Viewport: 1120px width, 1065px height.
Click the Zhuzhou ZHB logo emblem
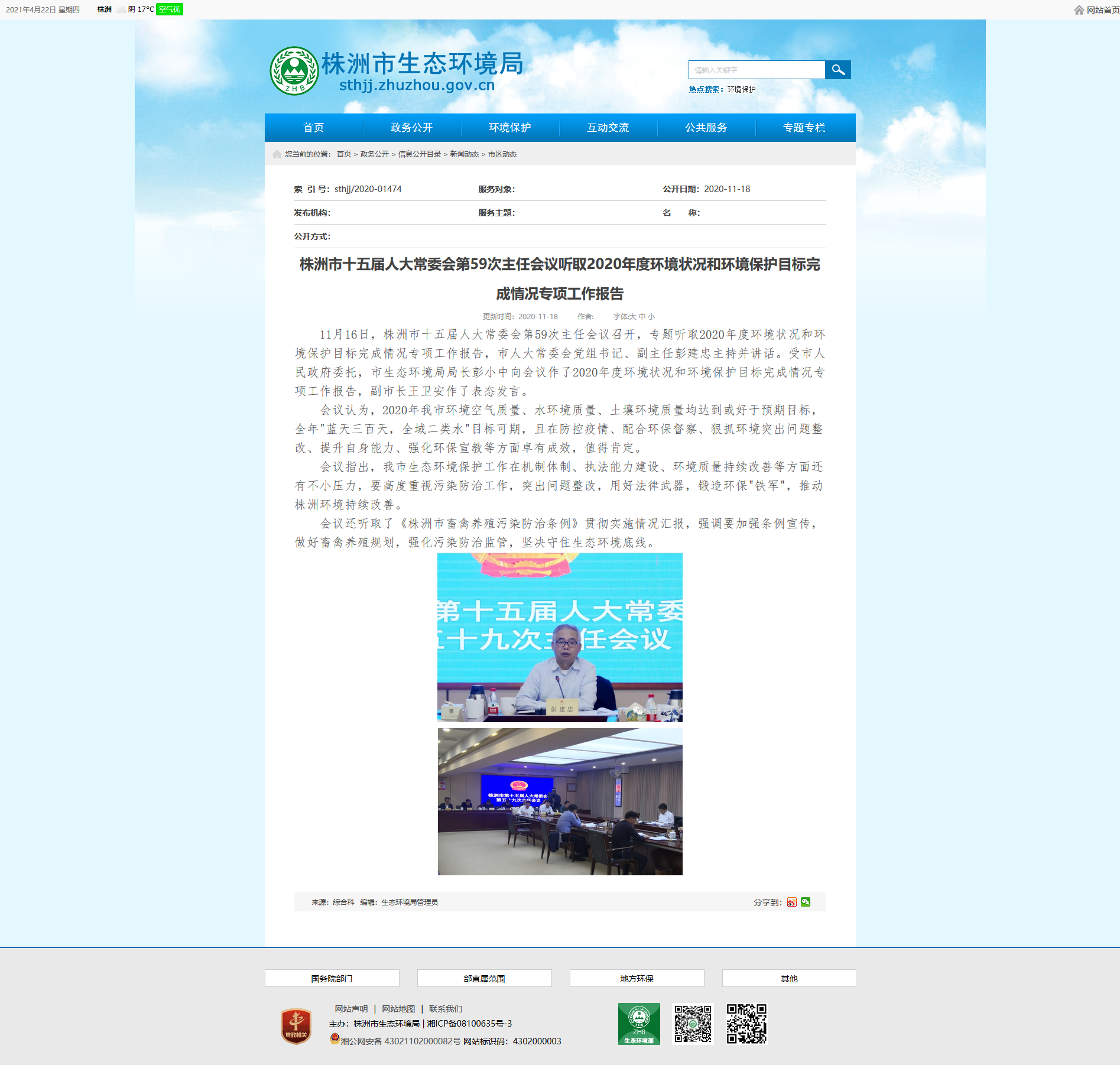click(x=294, y=71)
